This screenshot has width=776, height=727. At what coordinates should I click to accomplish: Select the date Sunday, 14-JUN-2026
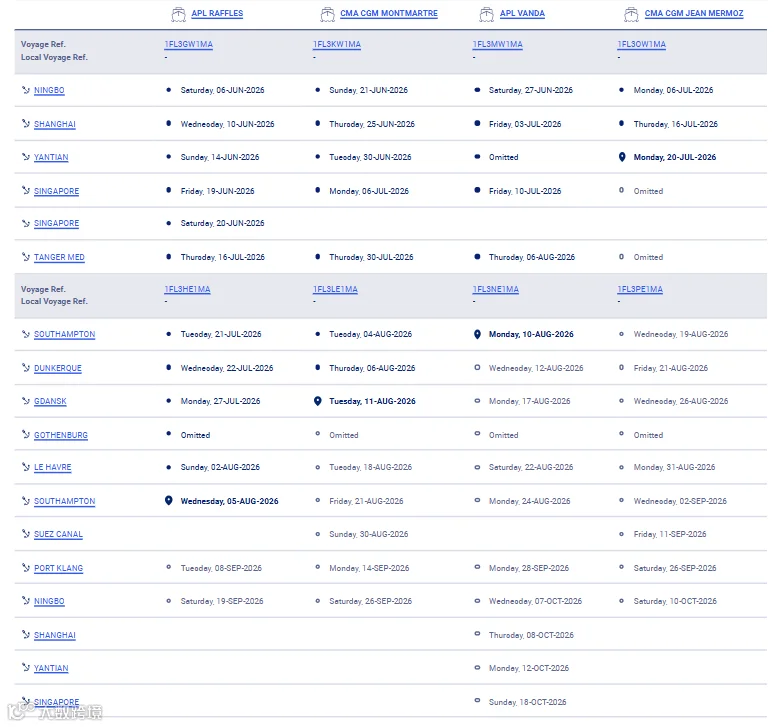220,157
